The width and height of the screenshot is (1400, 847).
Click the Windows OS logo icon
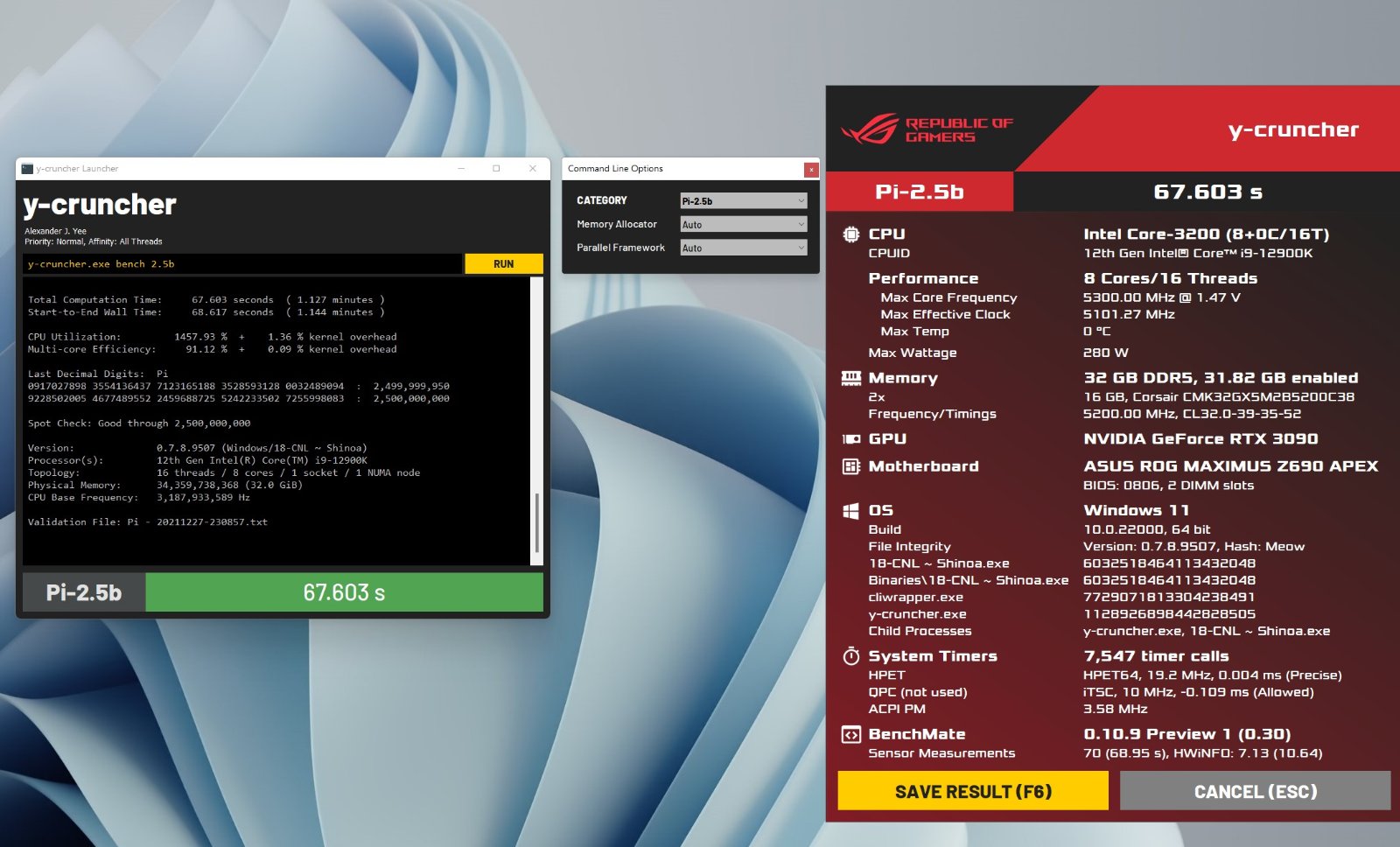pos(850,511)
